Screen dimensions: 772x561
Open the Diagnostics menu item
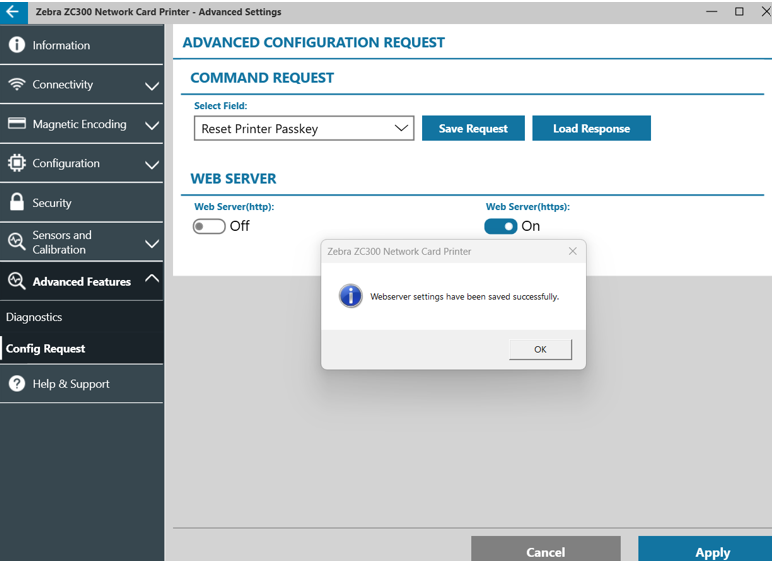pyautogui.click(x=34, y=317)
